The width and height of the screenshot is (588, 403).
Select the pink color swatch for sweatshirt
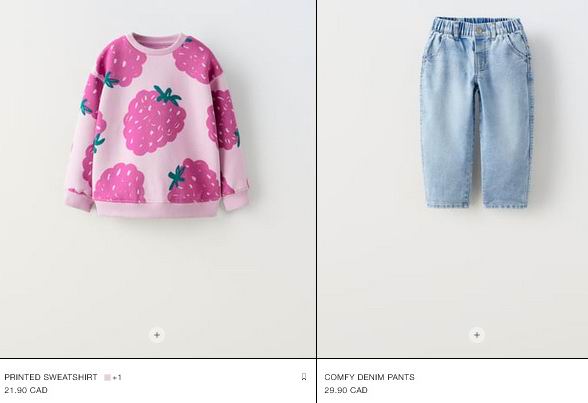tap(107, 378)
